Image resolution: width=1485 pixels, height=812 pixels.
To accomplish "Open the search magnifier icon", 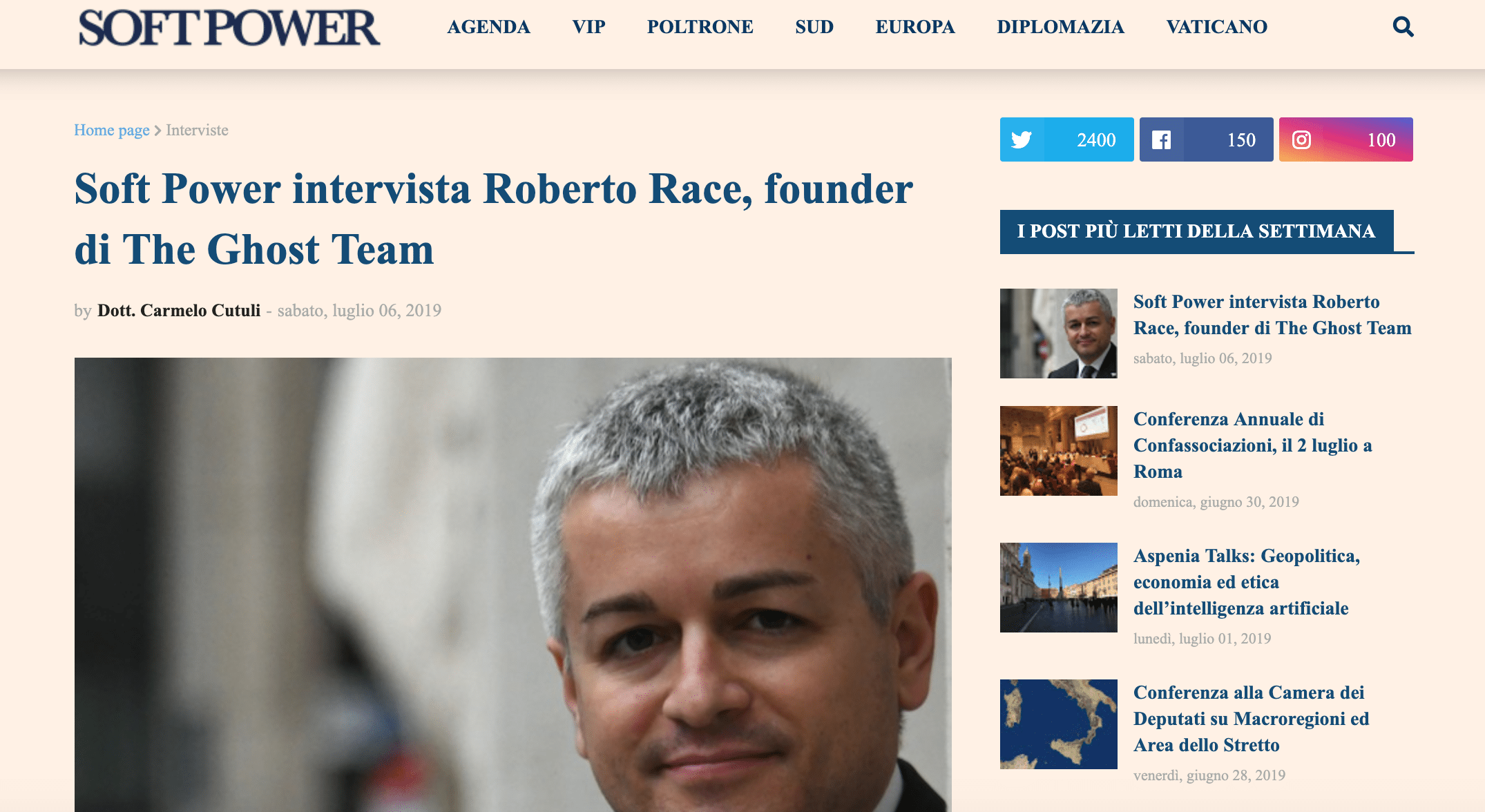I will coord(1403,27).
